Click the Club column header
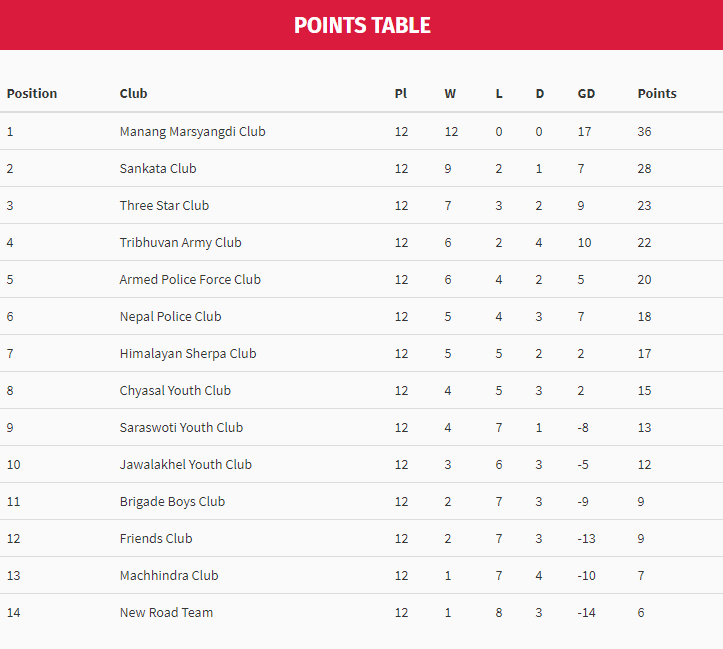723x649 pixels. point(133,94)
